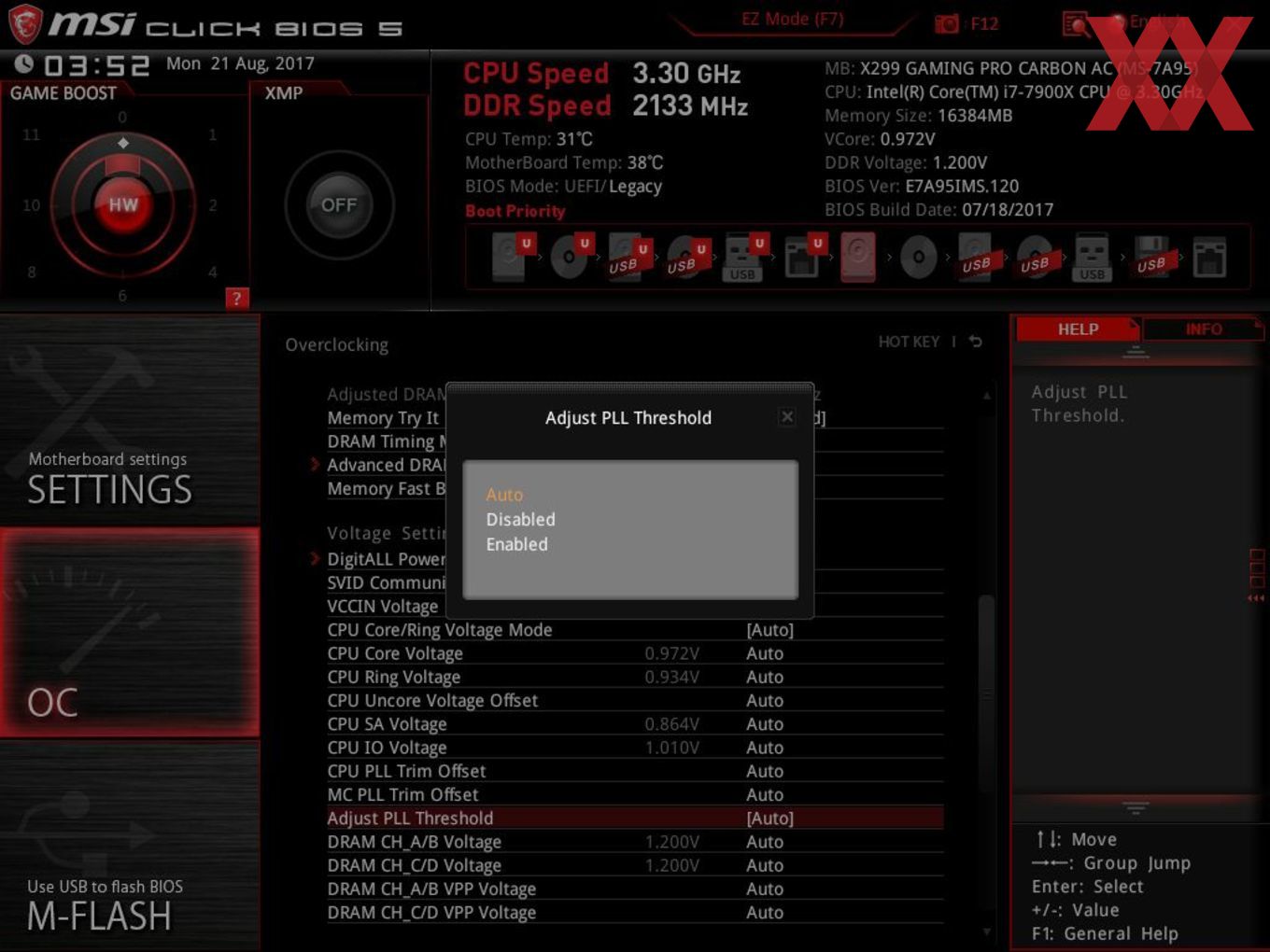Toggle the Game Boost HW knob

[x=122, y=205]
